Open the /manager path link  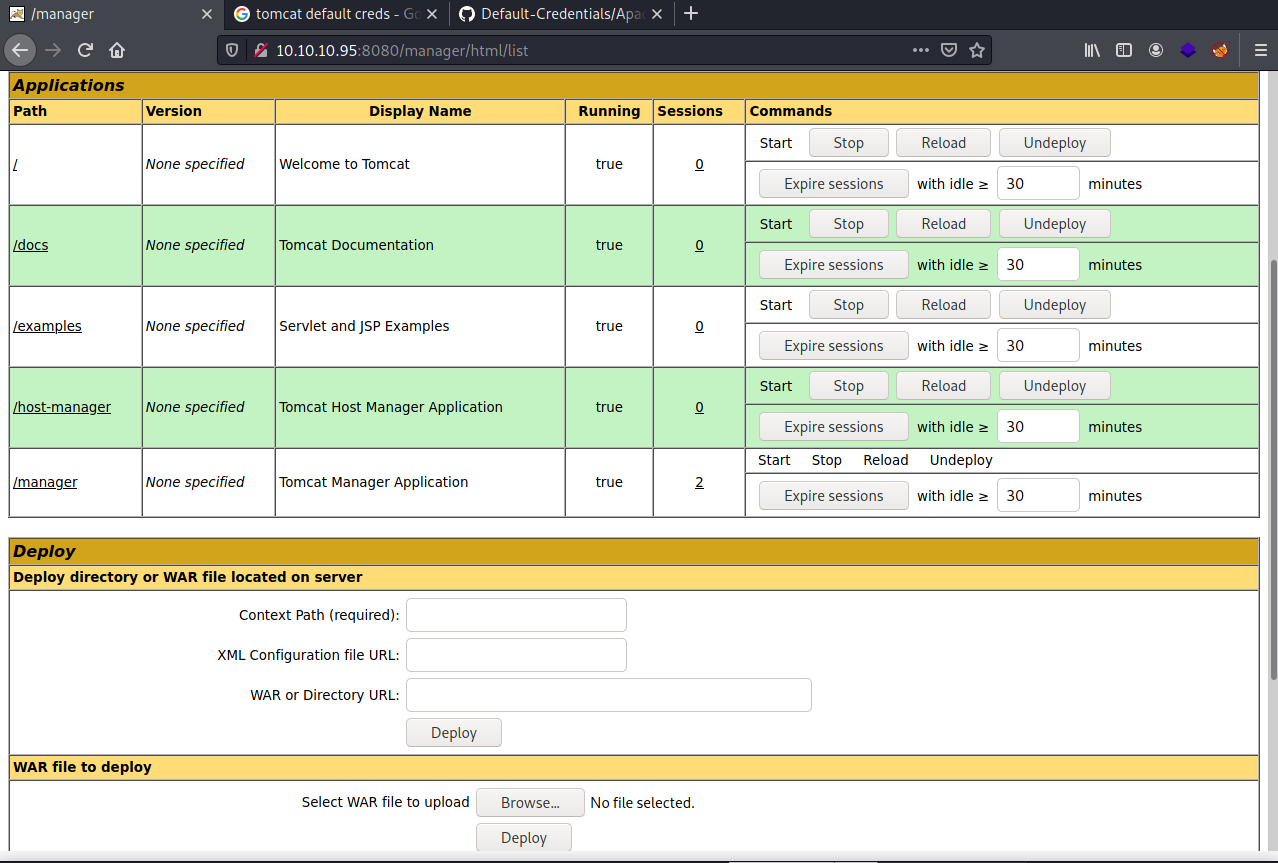point(45,482)
